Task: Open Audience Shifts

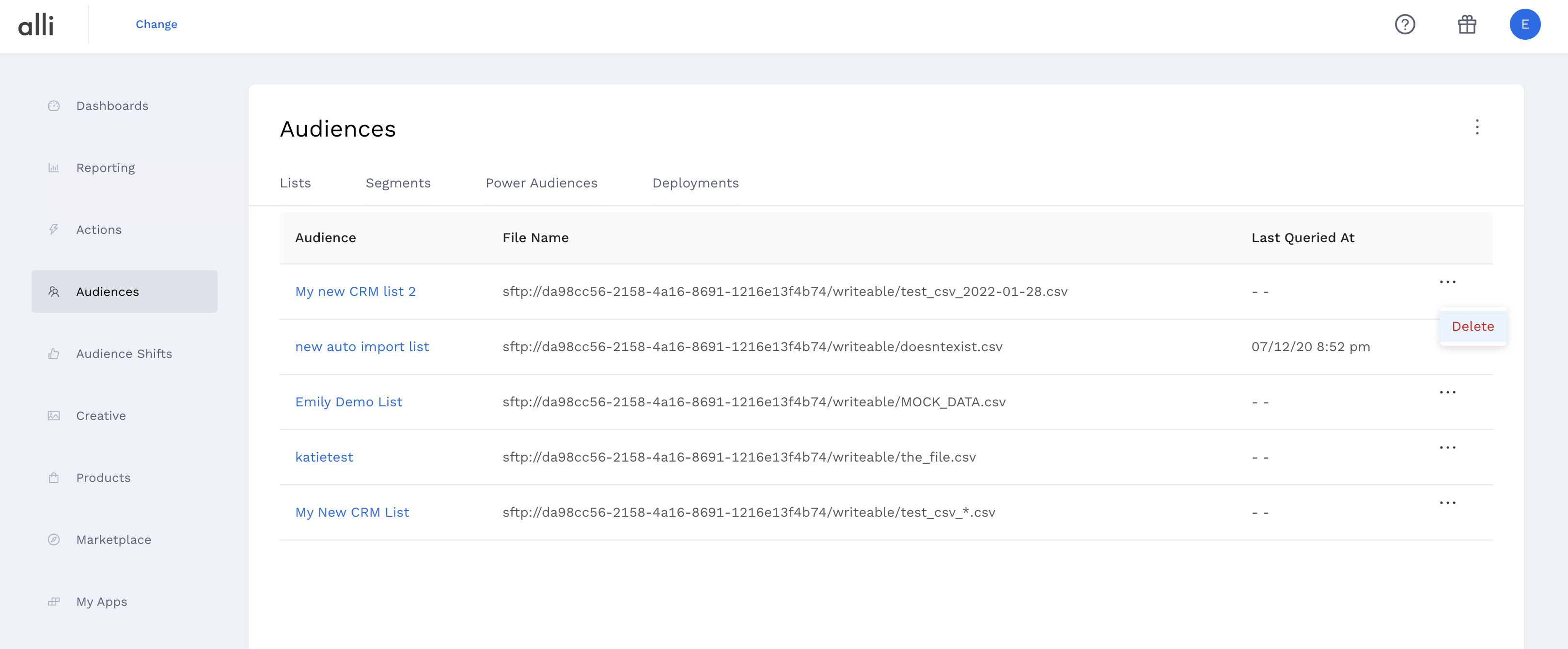Action: 124,354
